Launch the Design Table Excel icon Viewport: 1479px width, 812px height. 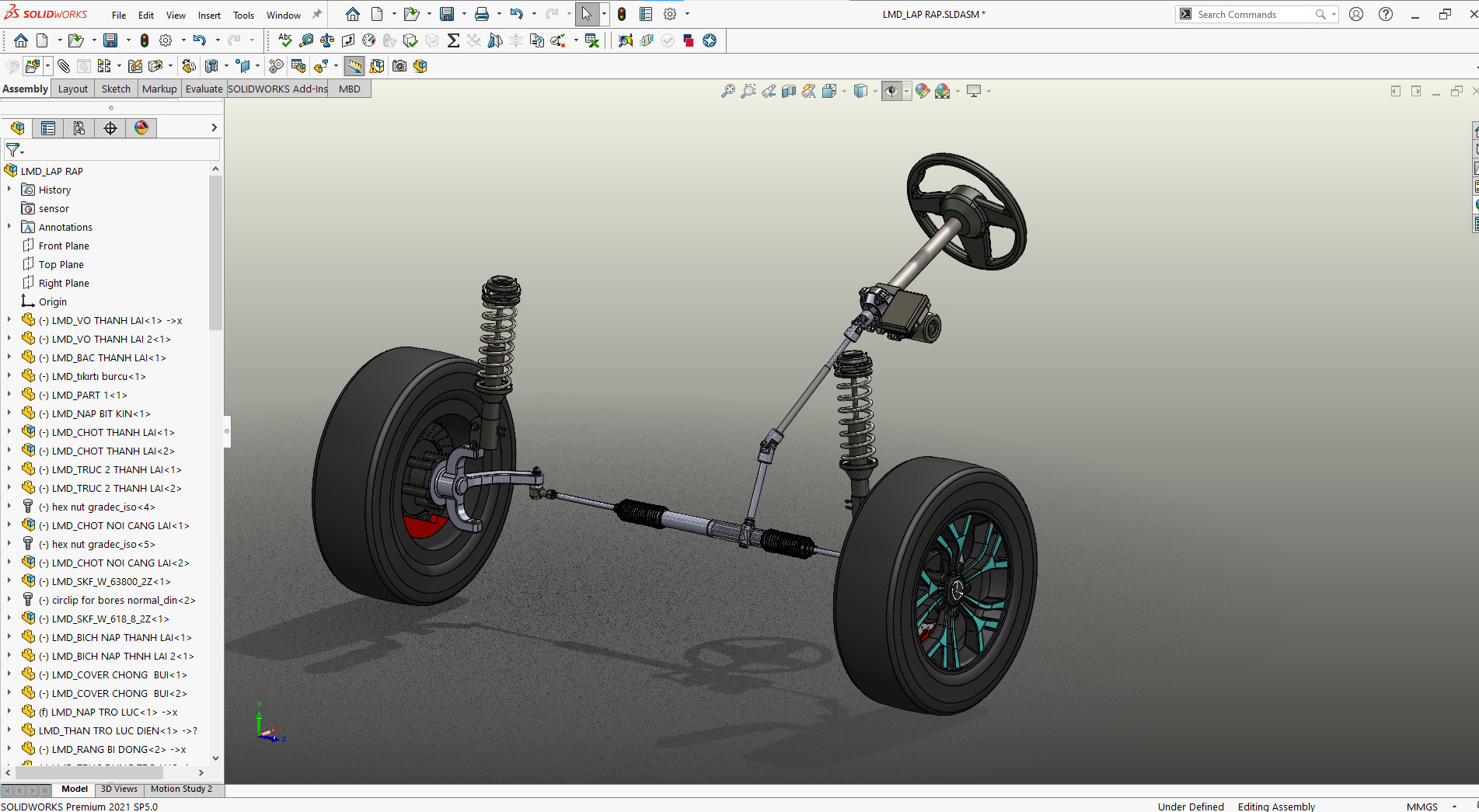point(592,40)
